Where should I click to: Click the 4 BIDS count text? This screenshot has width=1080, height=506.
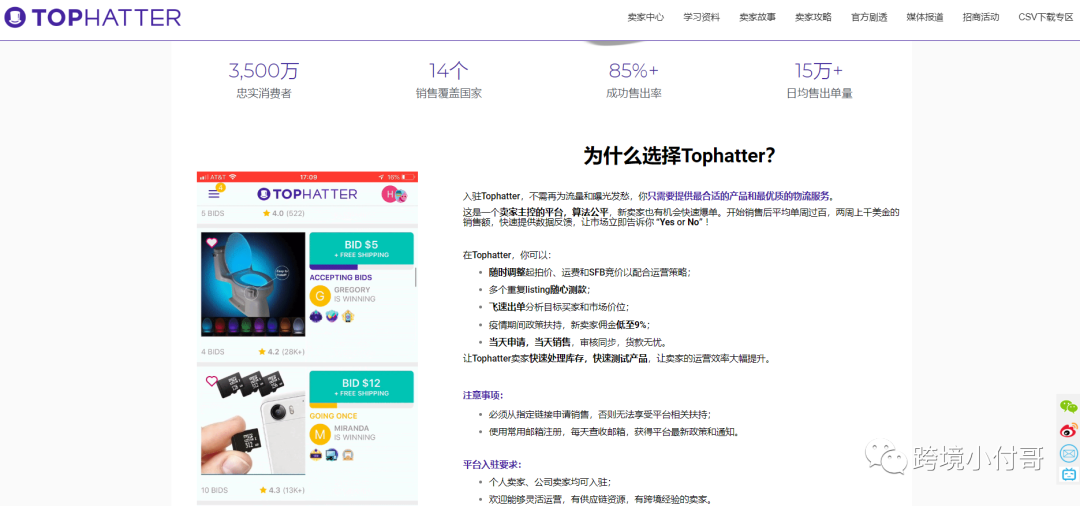(x=213, y=352)
